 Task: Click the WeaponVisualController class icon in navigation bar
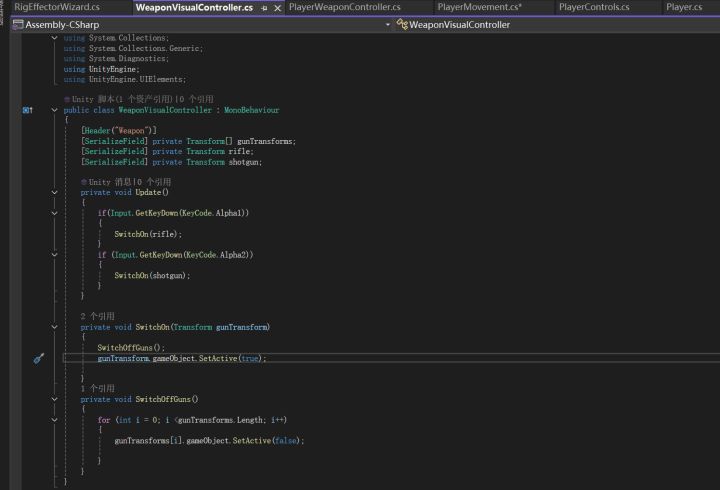pyautogui.click(x=402, y=24)
